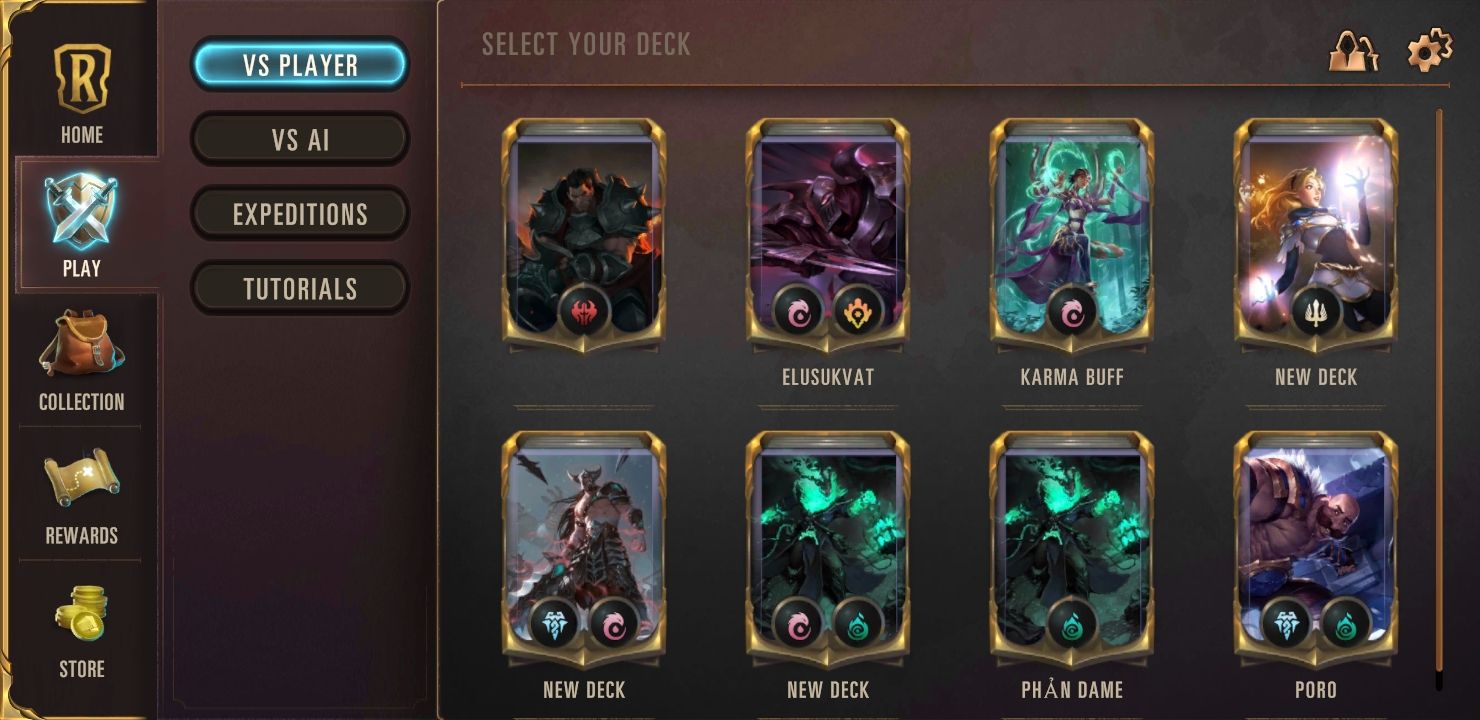Screen dimensions: 1480x720
Task: Select VS AI mode
Action: point(300,139)
